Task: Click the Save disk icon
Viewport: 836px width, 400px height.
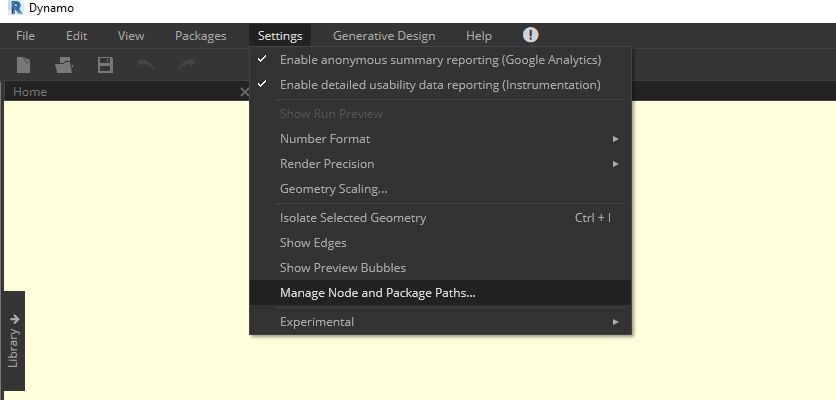Action: 105,66
